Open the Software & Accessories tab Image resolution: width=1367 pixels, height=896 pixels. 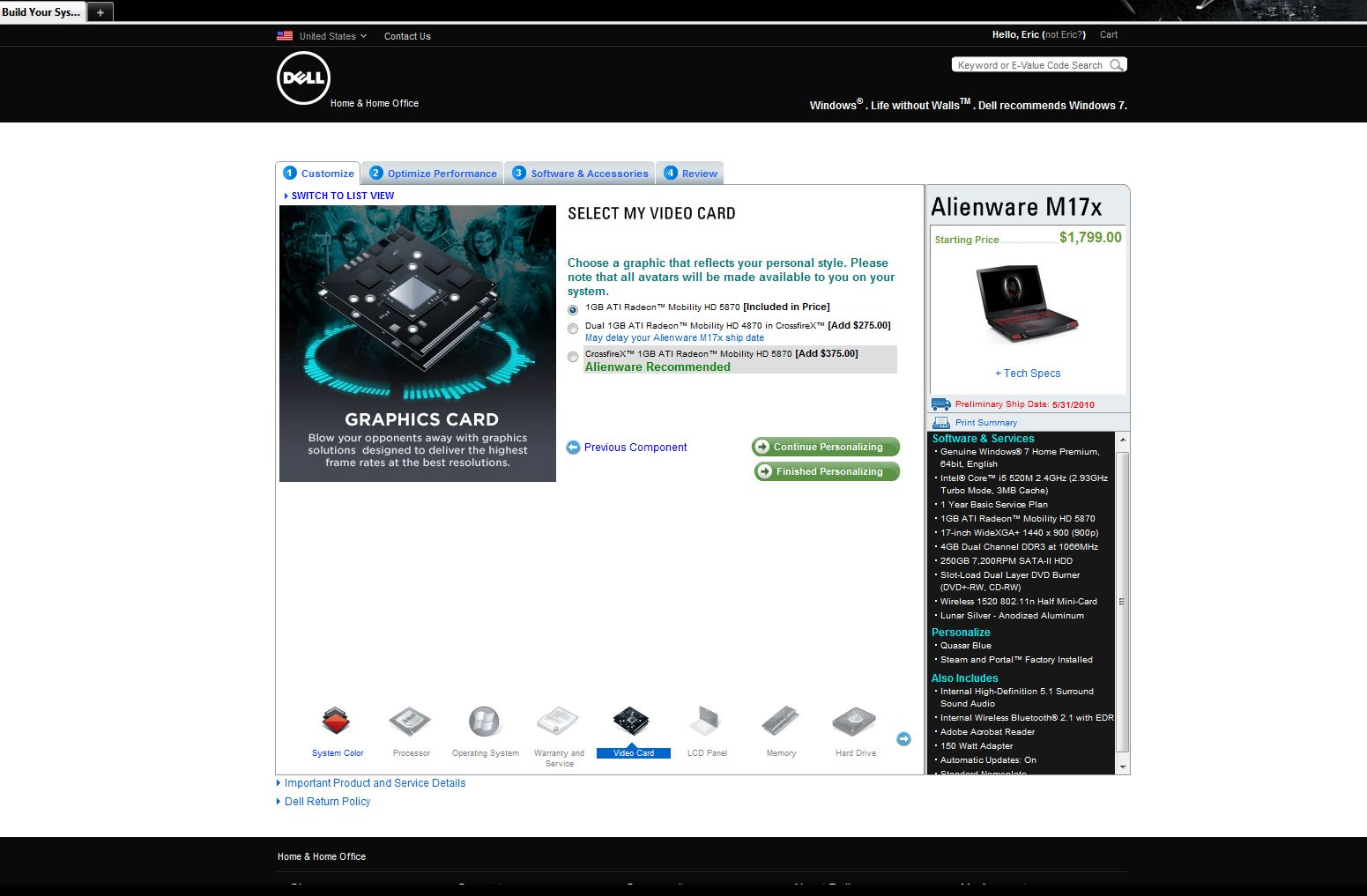581,174
